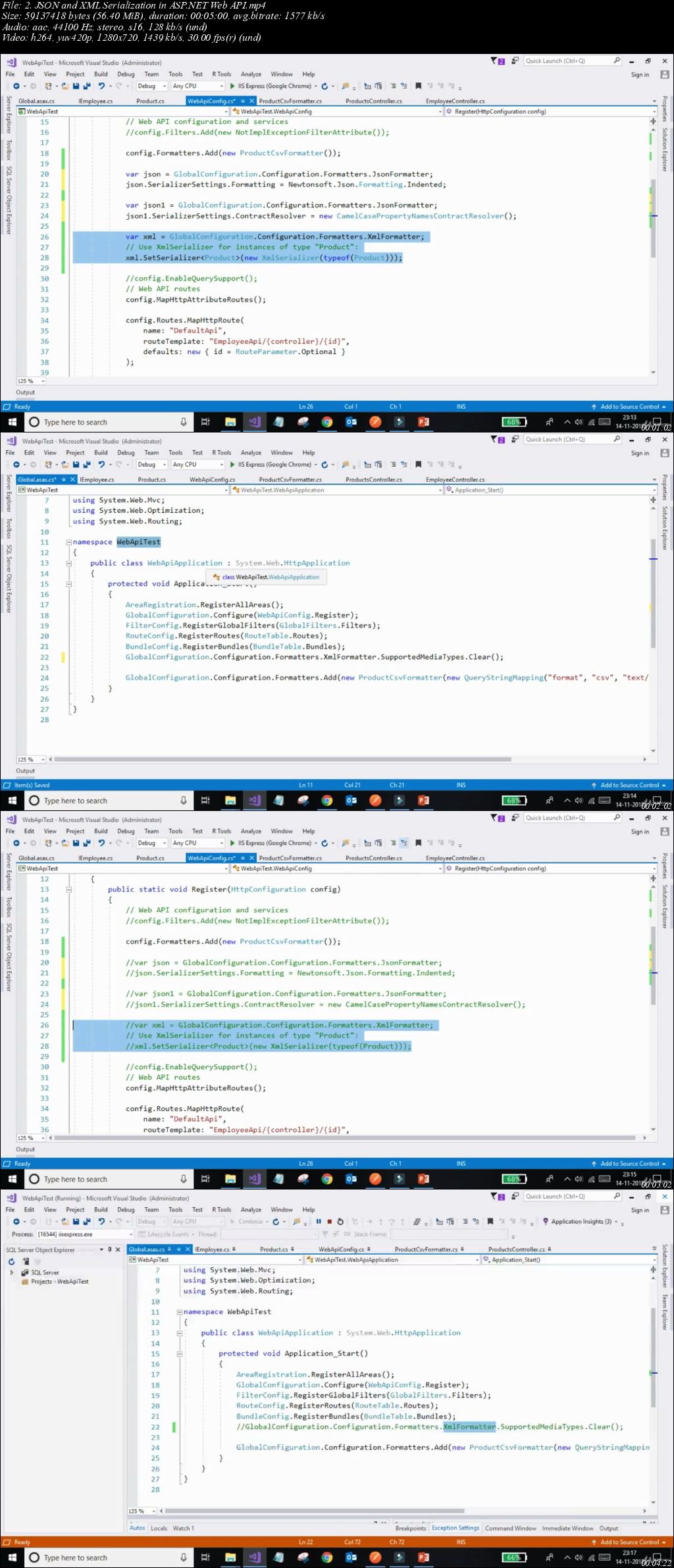Viewport: 674px width, 1568px height.
Task: Click Chrome taskbar icon in 00:01:02 frame
Action: pyautogui.click(x=327, y=422)
